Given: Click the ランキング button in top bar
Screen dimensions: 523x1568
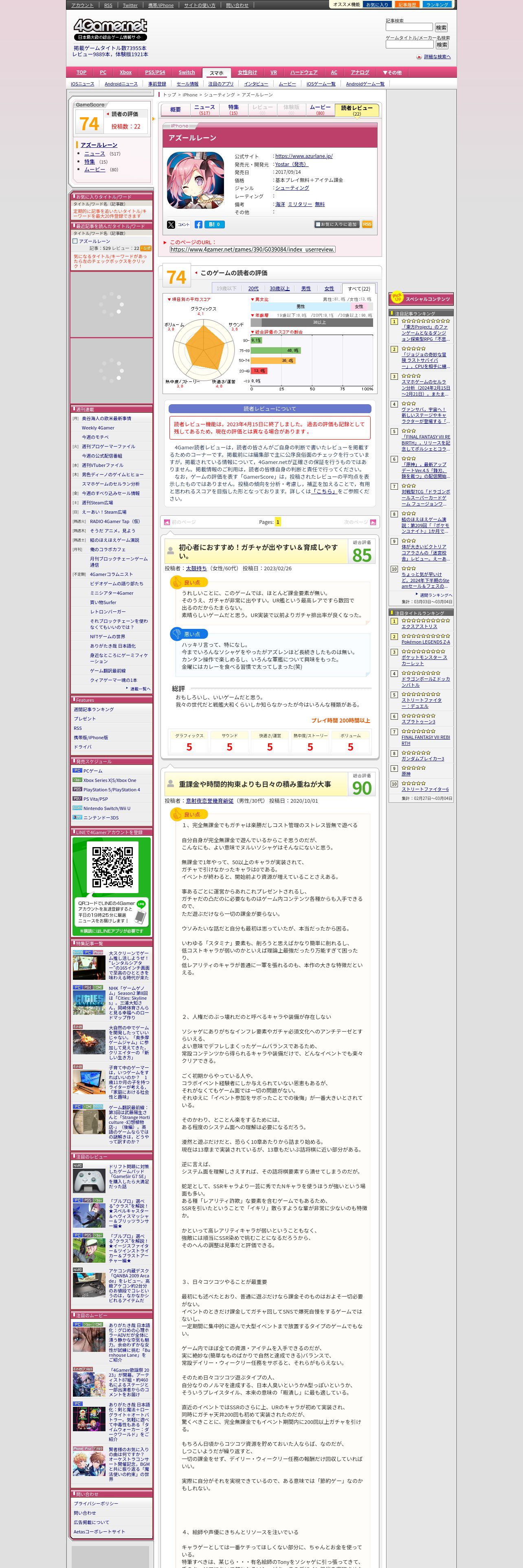Looking at the screenshot, I should [437, 4].
